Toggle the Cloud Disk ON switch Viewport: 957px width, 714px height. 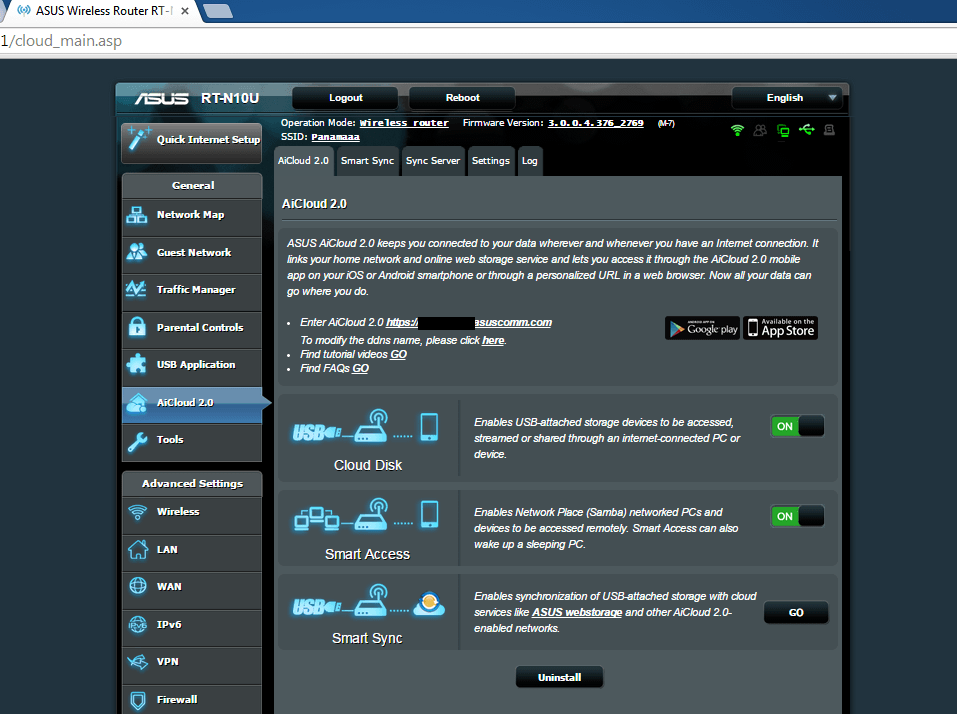[x=797, y=426]
